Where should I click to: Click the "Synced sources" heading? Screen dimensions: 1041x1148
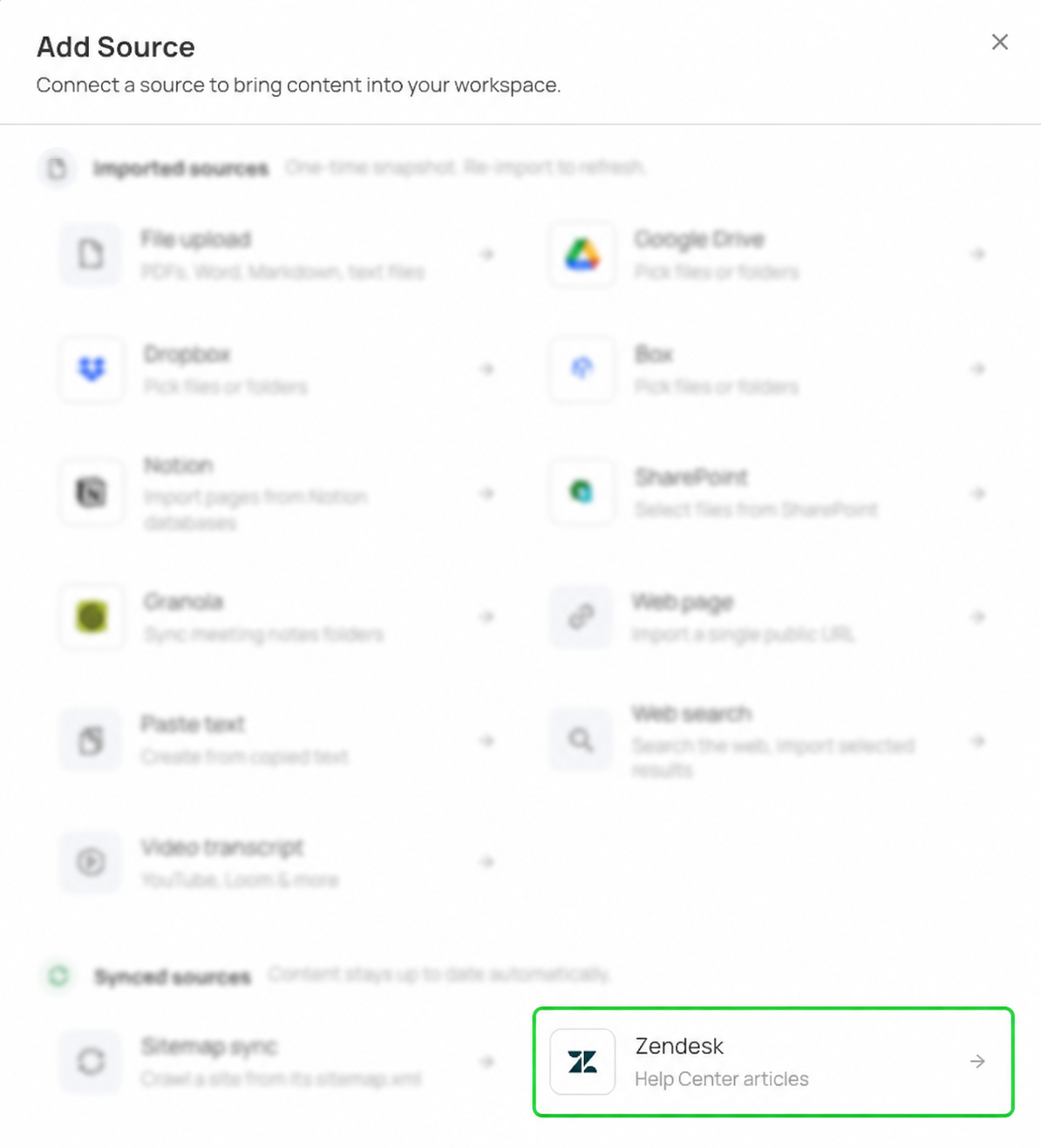tap(173, 976)
